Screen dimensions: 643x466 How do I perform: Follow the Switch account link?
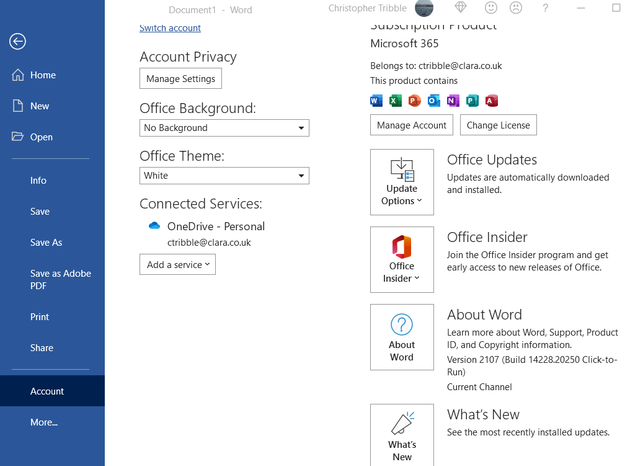coord(170,28)
